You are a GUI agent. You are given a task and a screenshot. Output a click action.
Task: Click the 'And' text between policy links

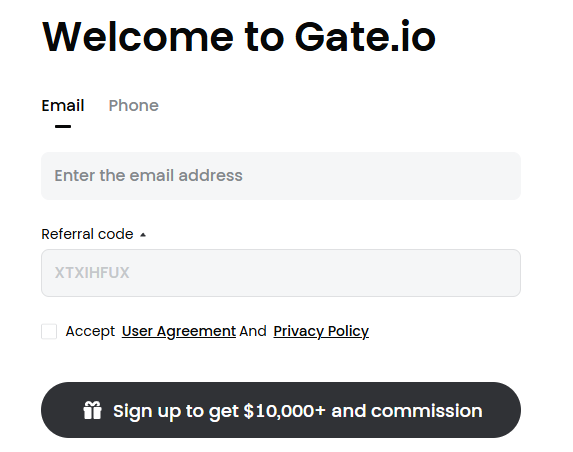coord(253,331)
